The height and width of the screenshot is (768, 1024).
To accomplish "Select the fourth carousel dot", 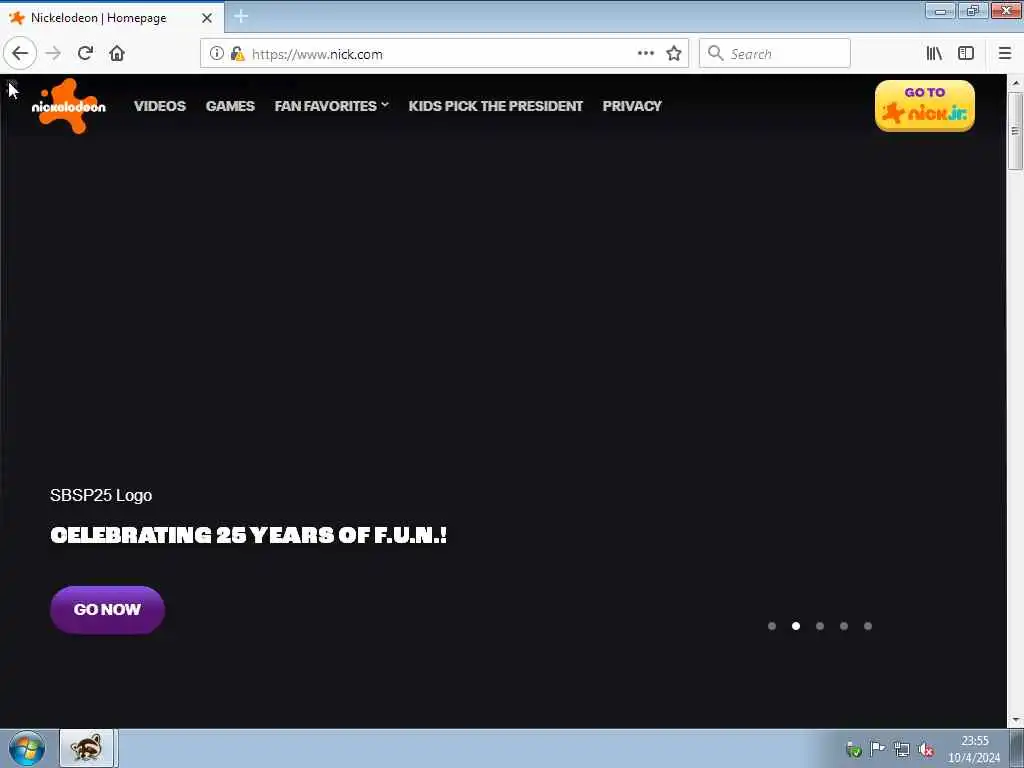I will point(844,626).
